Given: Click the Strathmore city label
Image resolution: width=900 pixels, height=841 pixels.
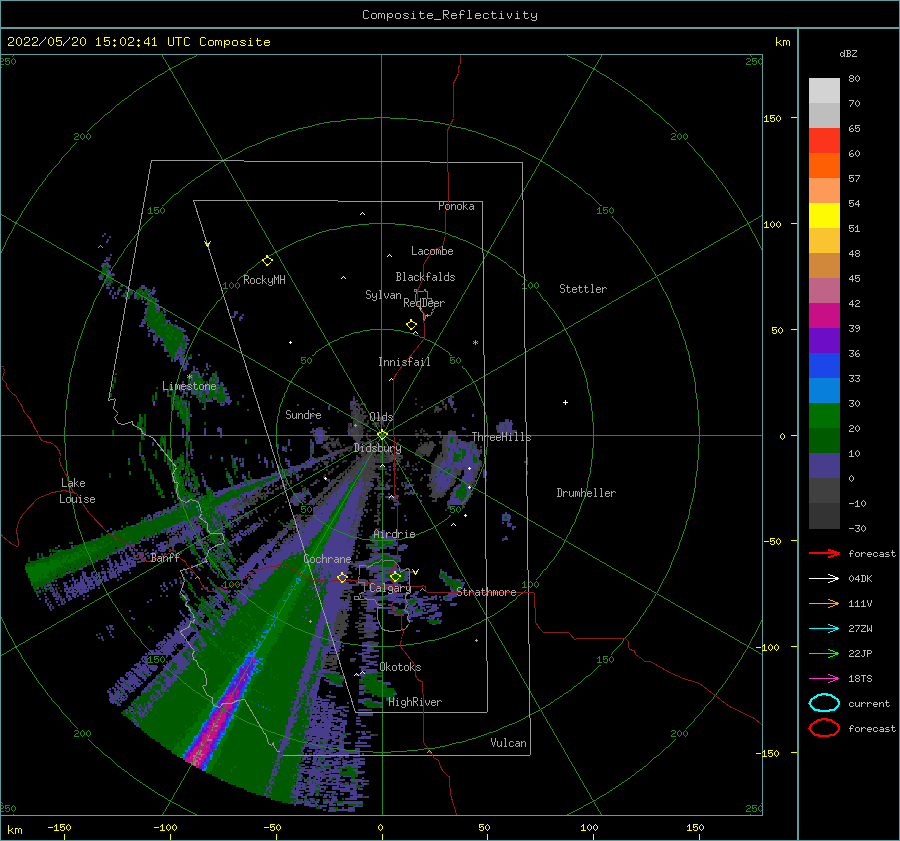Looking at the screenshot, I should 486,592.
